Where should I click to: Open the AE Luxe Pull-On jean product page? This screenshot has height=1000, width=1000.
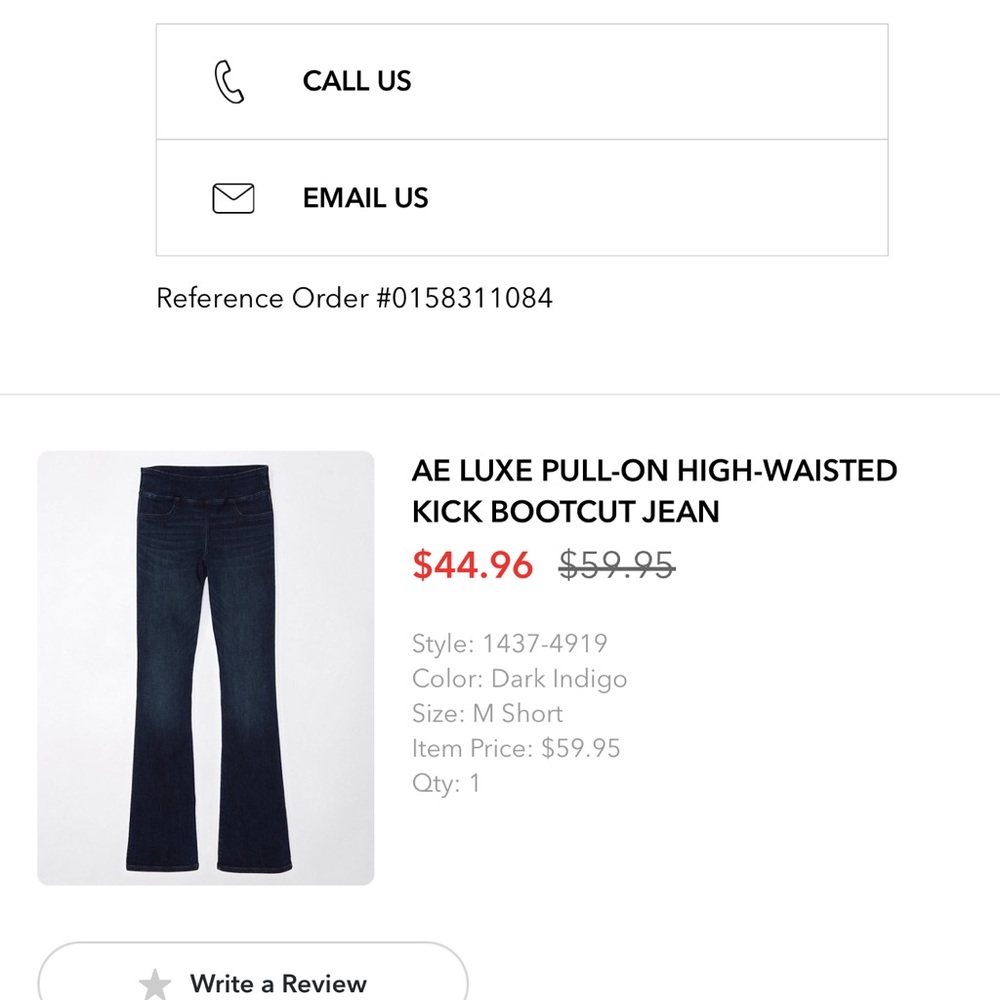point(655,490)
